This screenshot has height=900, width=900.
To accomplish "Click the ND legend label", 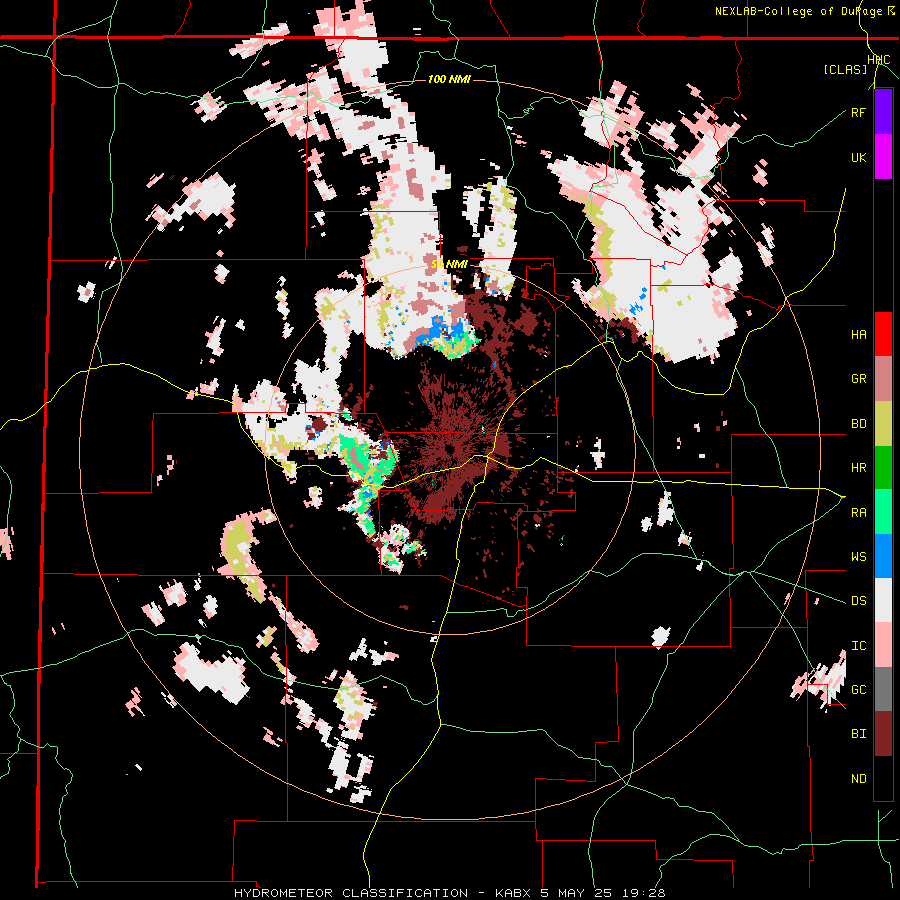I will (858, 779).
